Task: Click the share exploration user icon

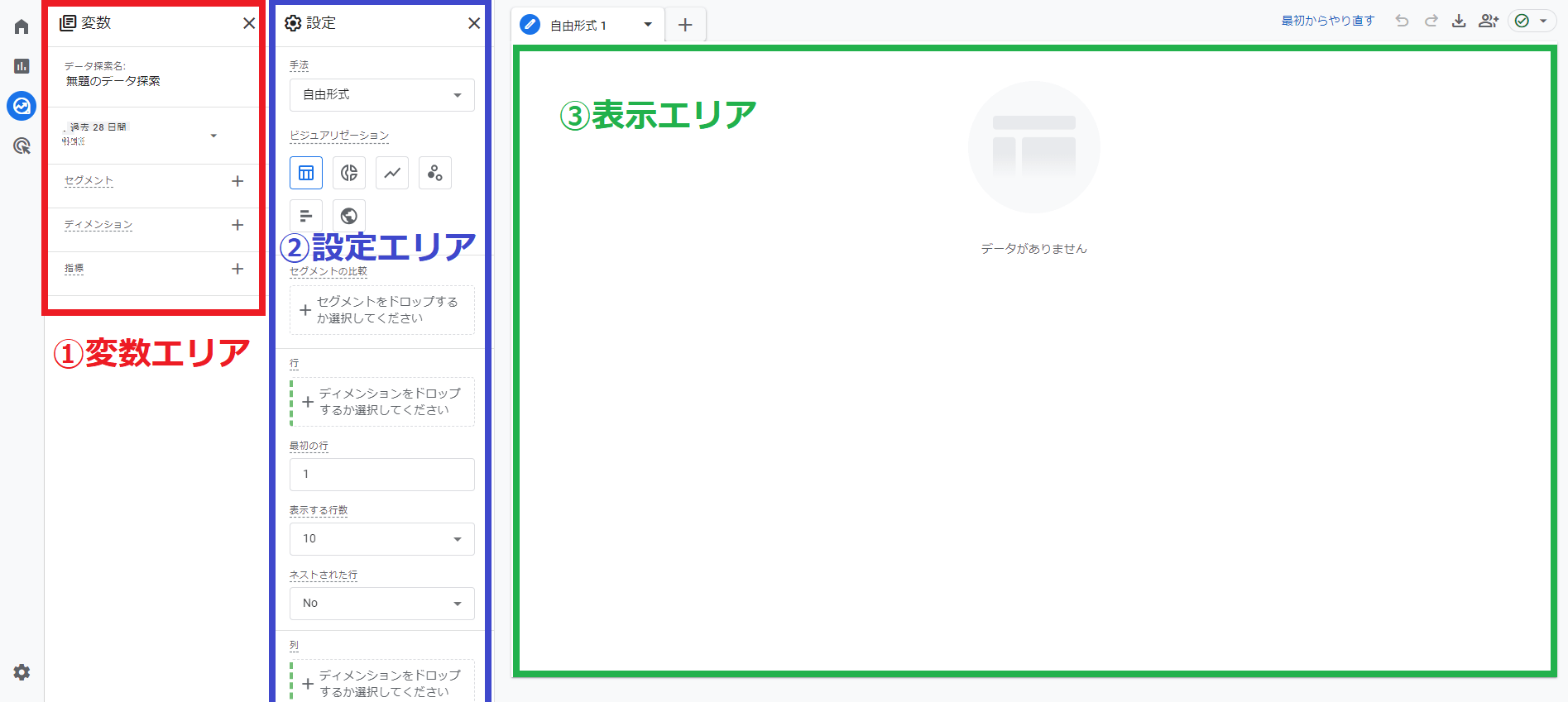Action: tap(1488, 21)
